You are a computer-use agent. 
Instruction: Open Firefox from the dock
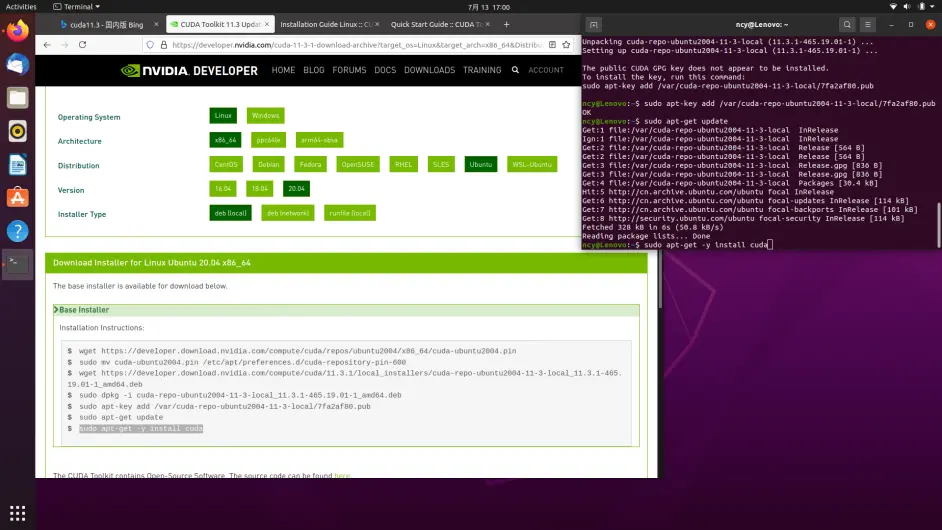[x=17, y=31]
